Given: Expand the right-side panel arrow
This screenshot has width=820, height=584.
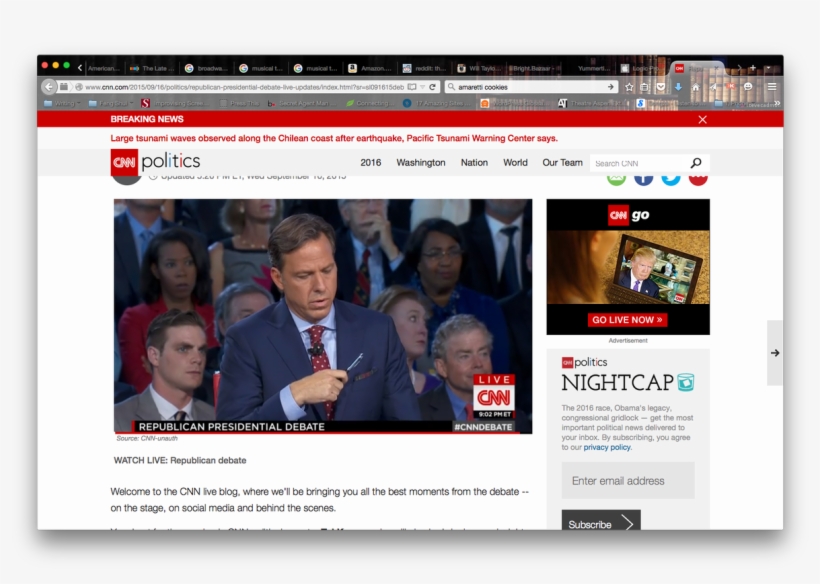Looking at the screenshot, I should point(775,351).
